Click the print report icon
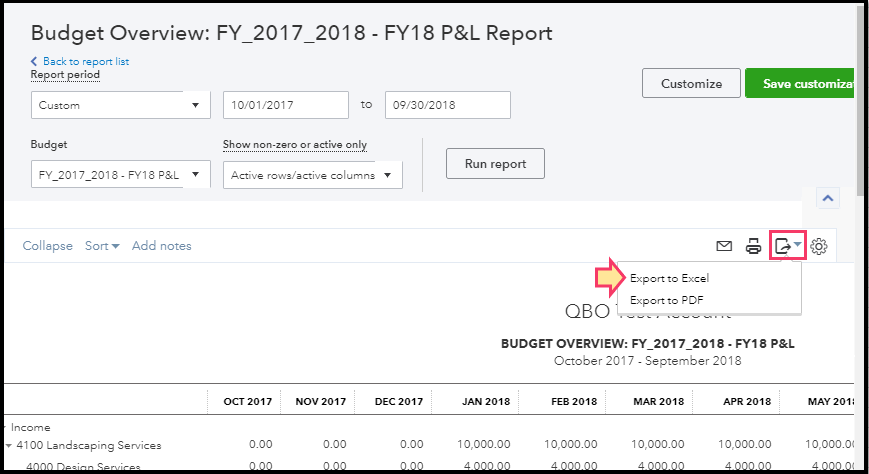Viewport: 869px width, 474px height. [x=753, y=246]
